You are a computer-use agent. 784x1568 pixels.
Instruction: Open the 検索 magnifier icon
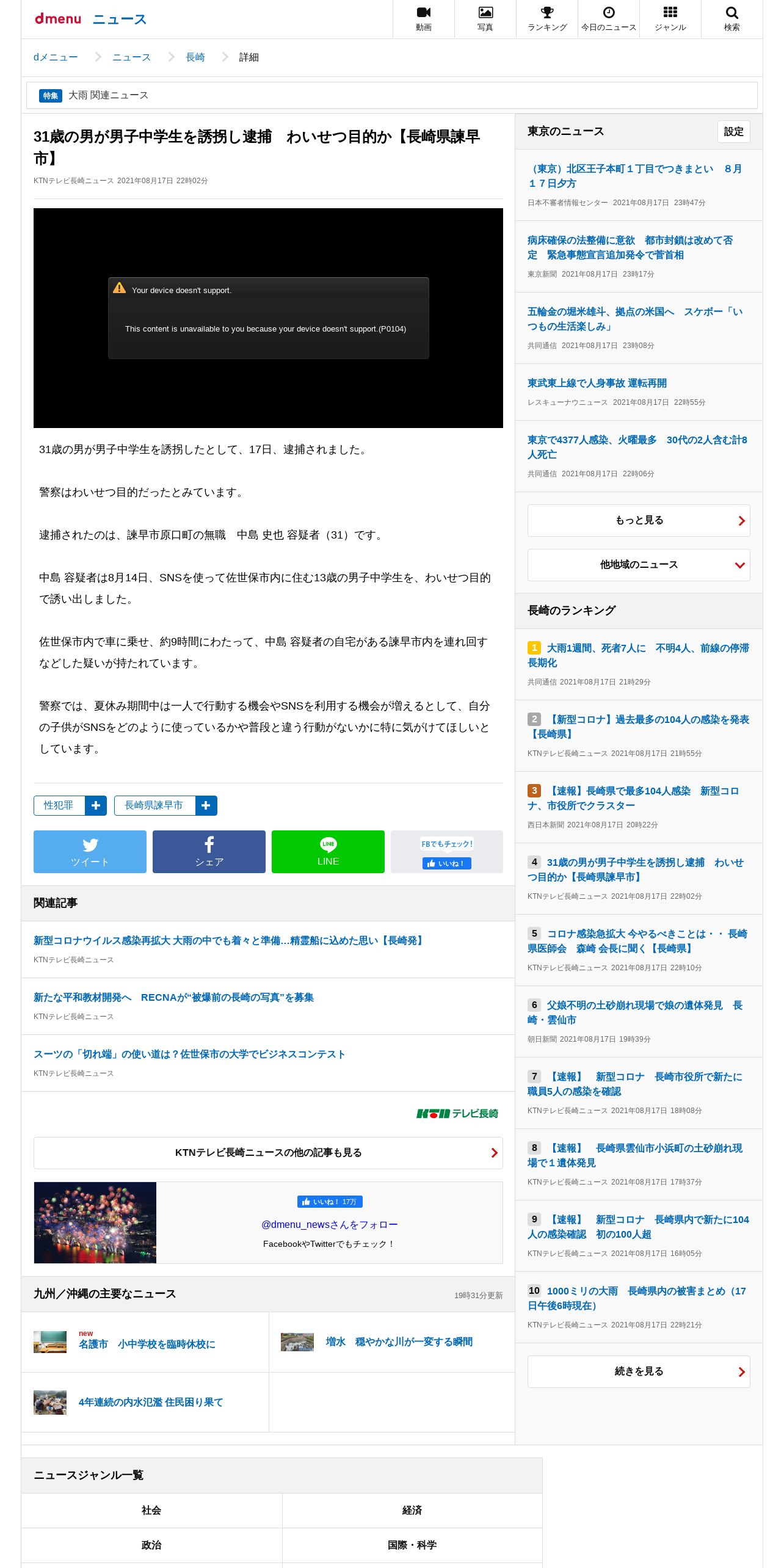pos(732,19)
